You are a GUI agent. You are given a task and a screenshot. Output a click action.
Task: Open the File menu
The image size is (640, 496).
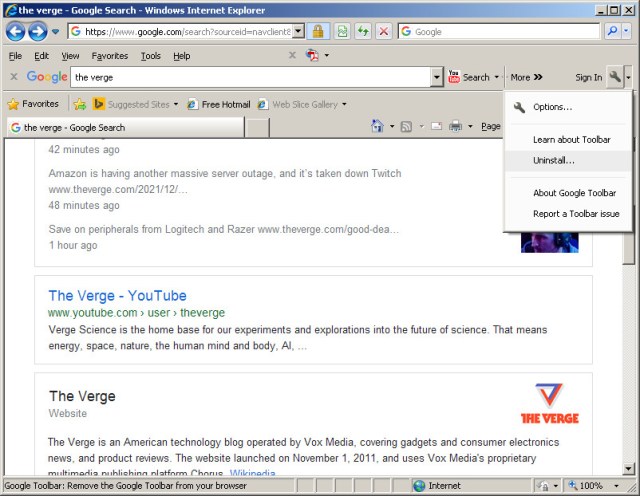pyautogui.click(x=15, y=56)
